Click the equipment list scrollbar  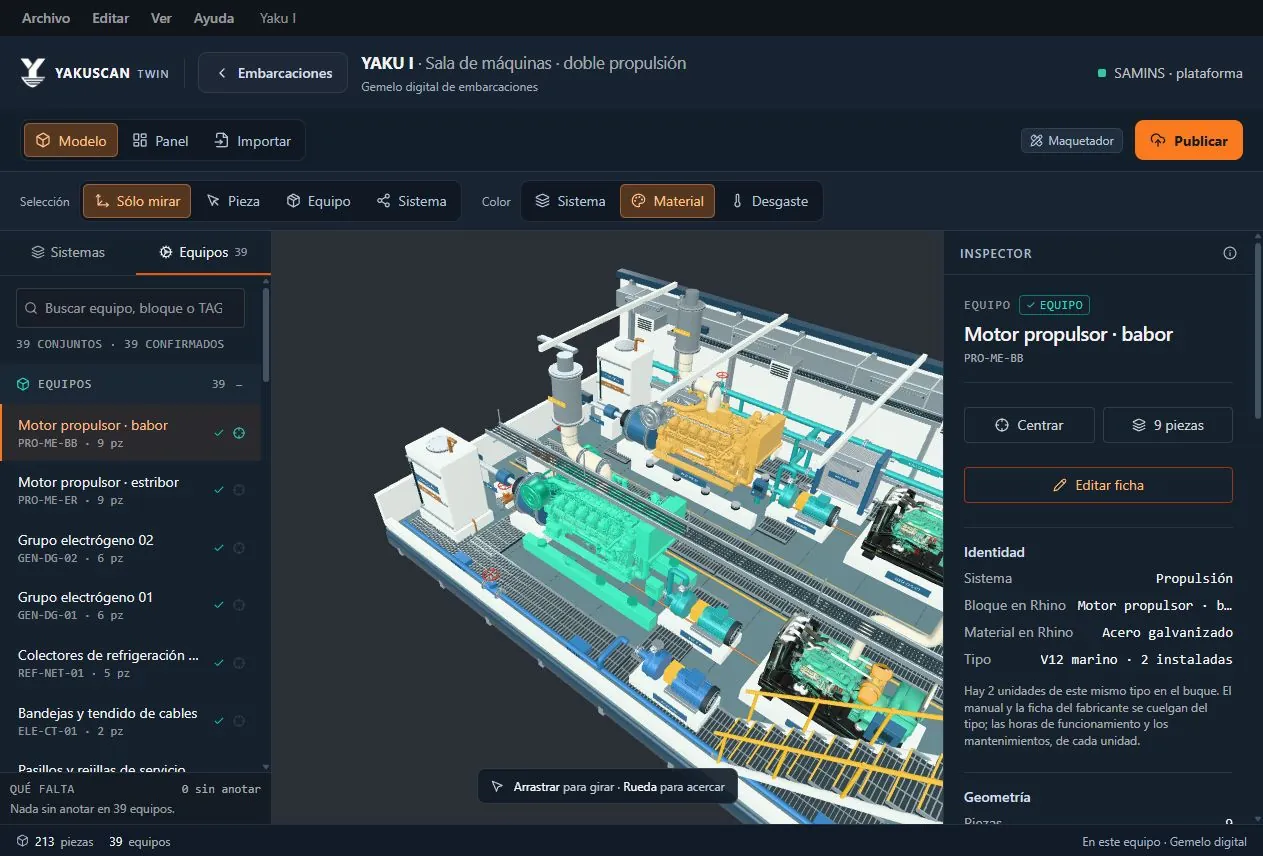pyautogui.click(x=266, y=335)
